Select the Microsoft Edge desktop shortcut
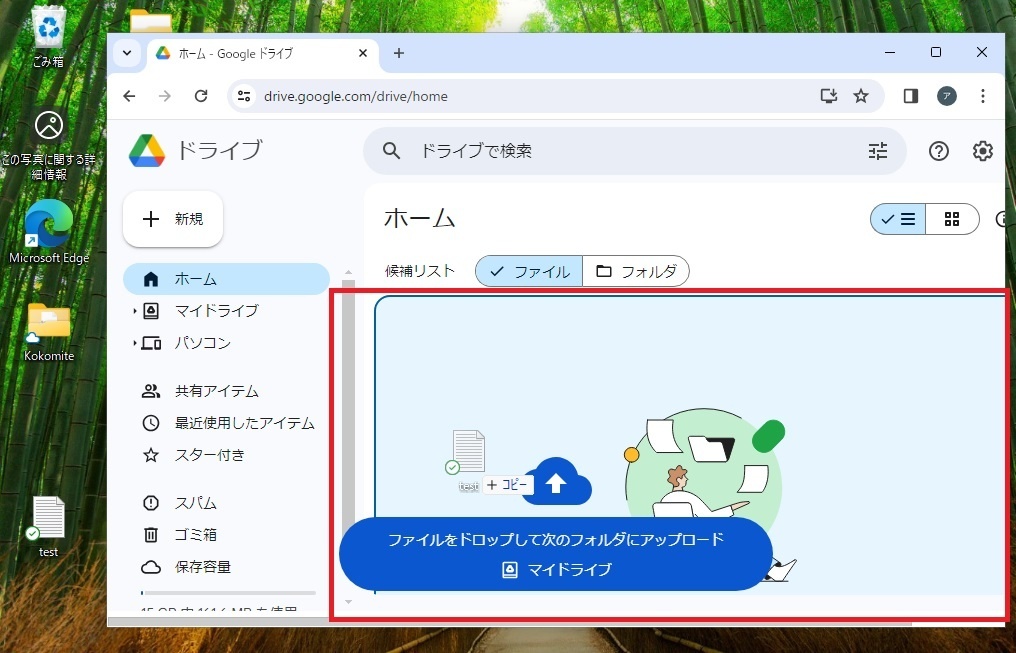This screenshot has width=1016, height=653. 49,231
